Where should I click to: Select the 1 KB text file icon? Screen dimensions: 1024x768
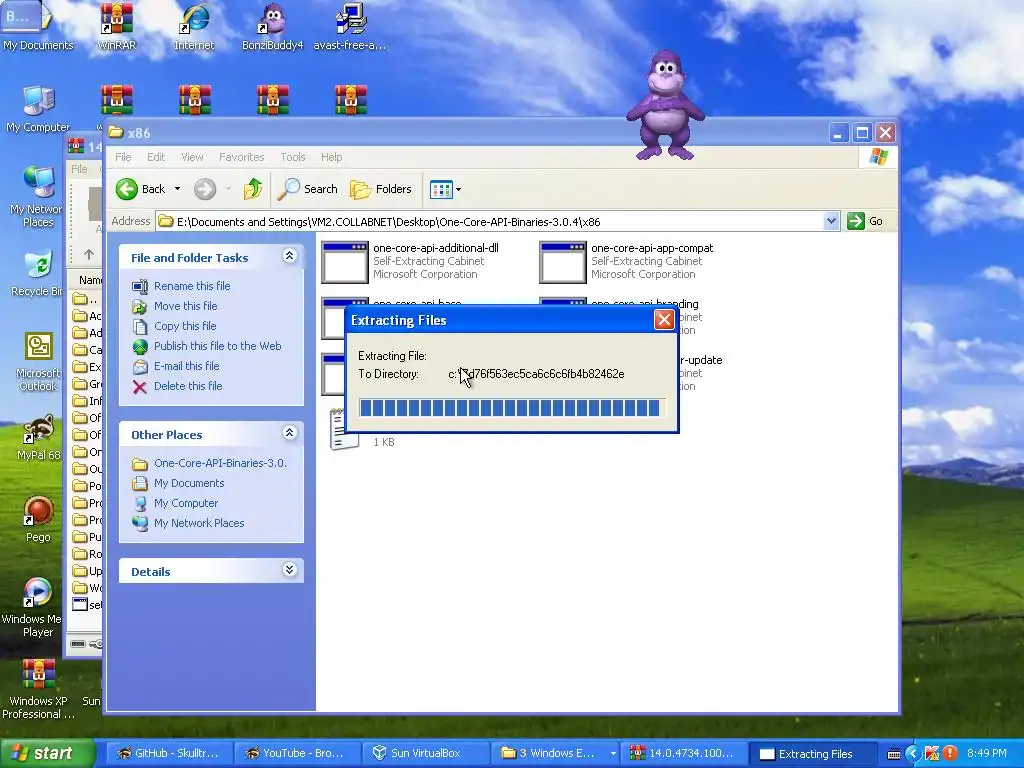pyautogui.click(x=344, y=429)
